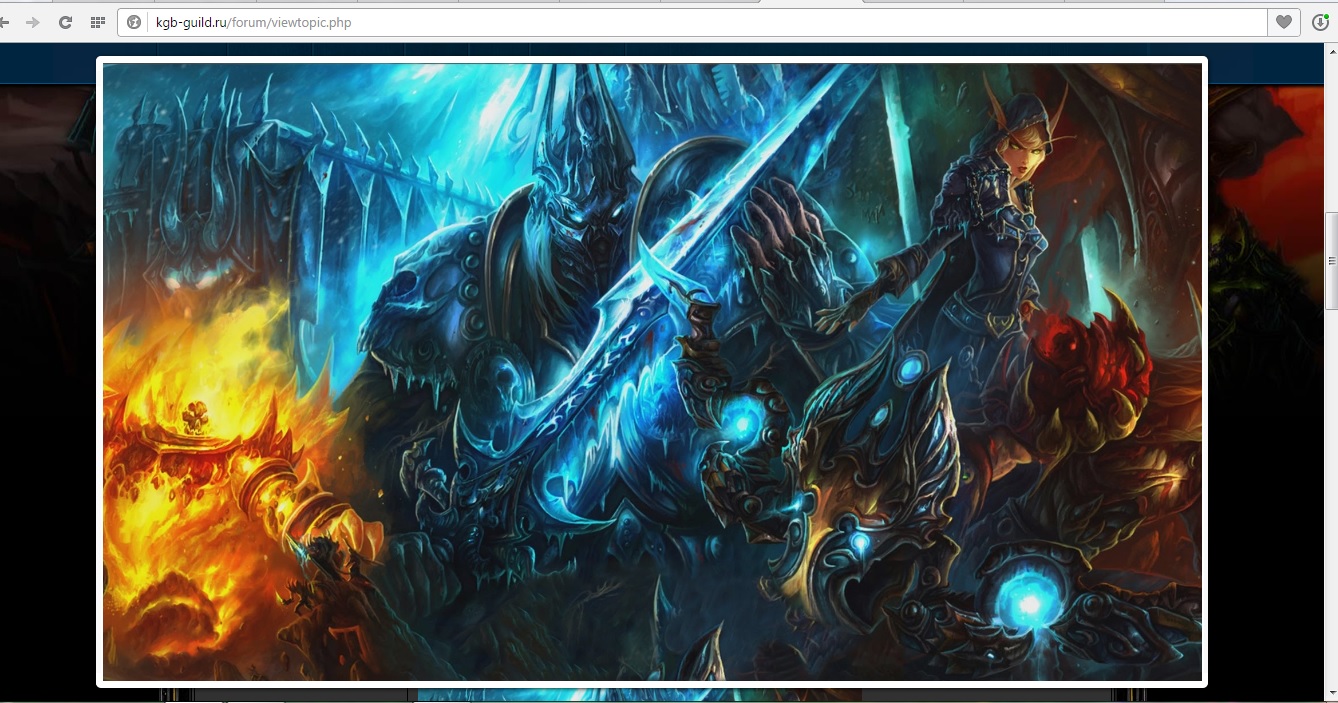Reload the kgb-guild.ru forum page
The height and width of the screenshot is (703, 1338).
tap(65, 22)
